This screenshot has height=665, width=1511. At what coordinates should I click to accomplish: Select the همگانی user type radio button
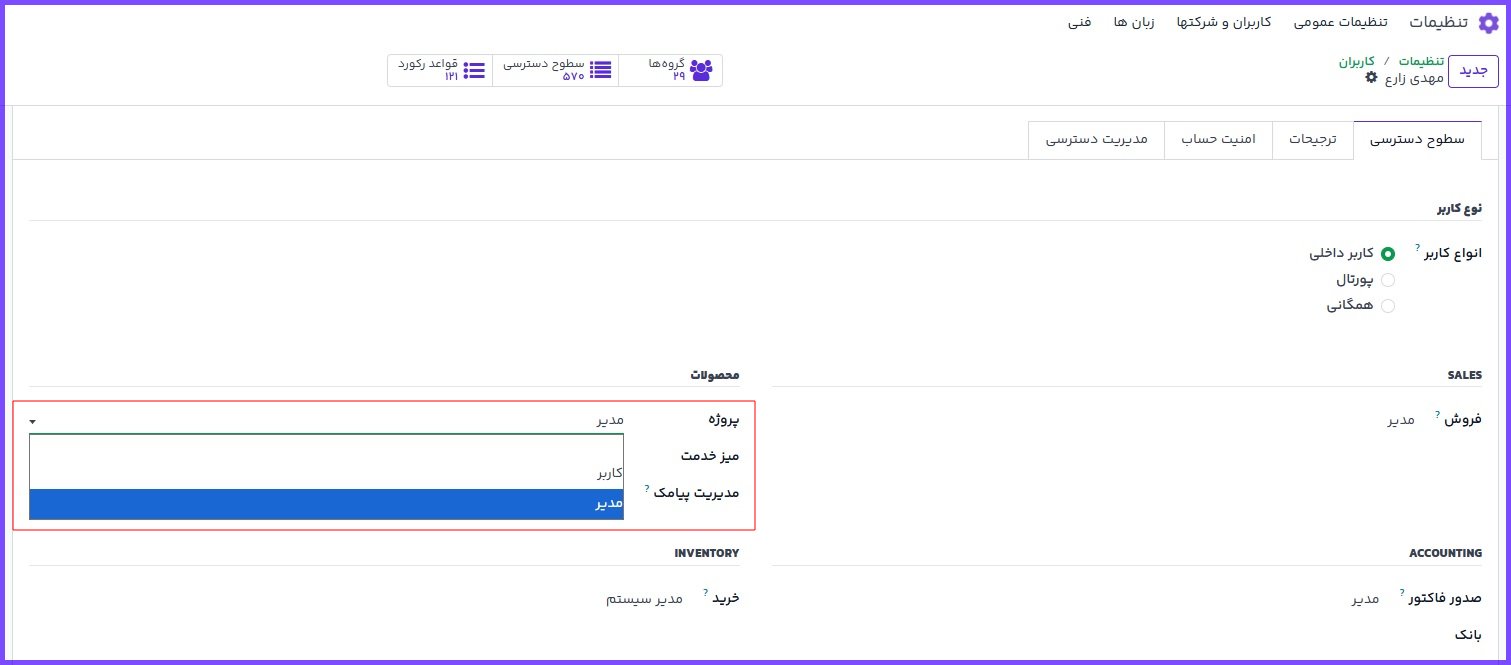tap(1387, 307)
